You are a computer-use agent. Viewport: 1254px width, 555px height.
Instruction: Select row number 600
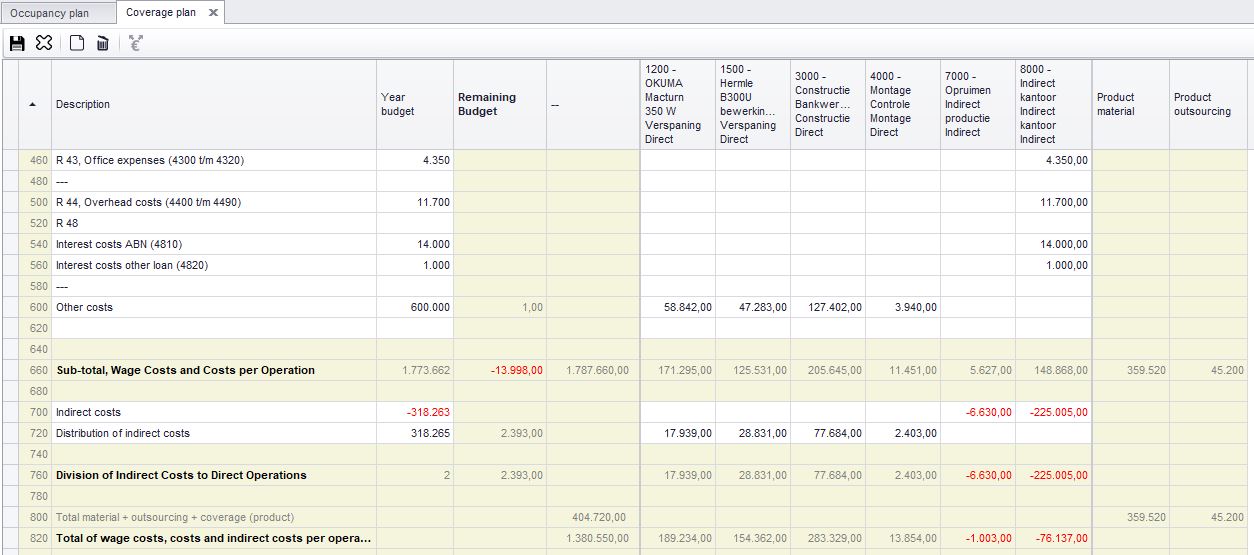click(35, 307)
